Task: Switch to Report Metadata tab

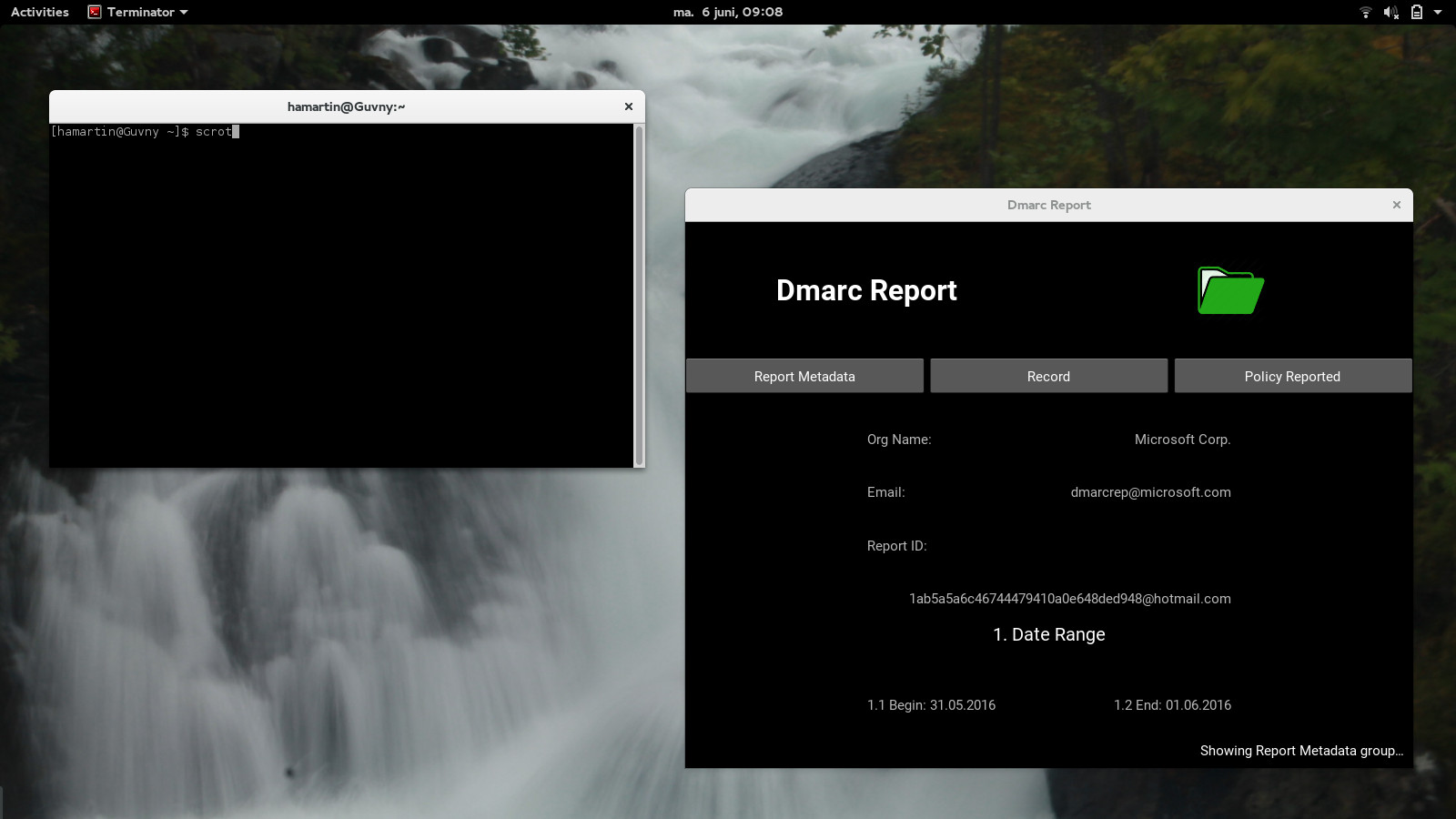Action: coord(804,376)
